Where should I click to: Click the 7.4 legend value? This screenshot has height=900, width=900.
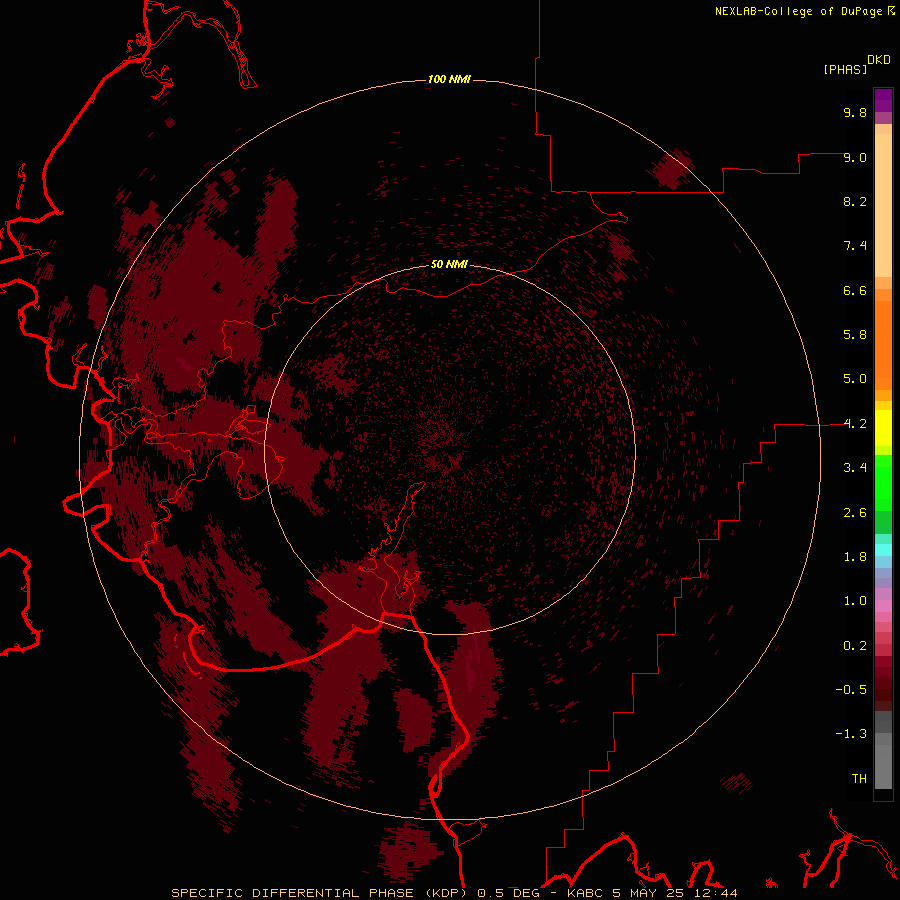[x=855, y=246]
